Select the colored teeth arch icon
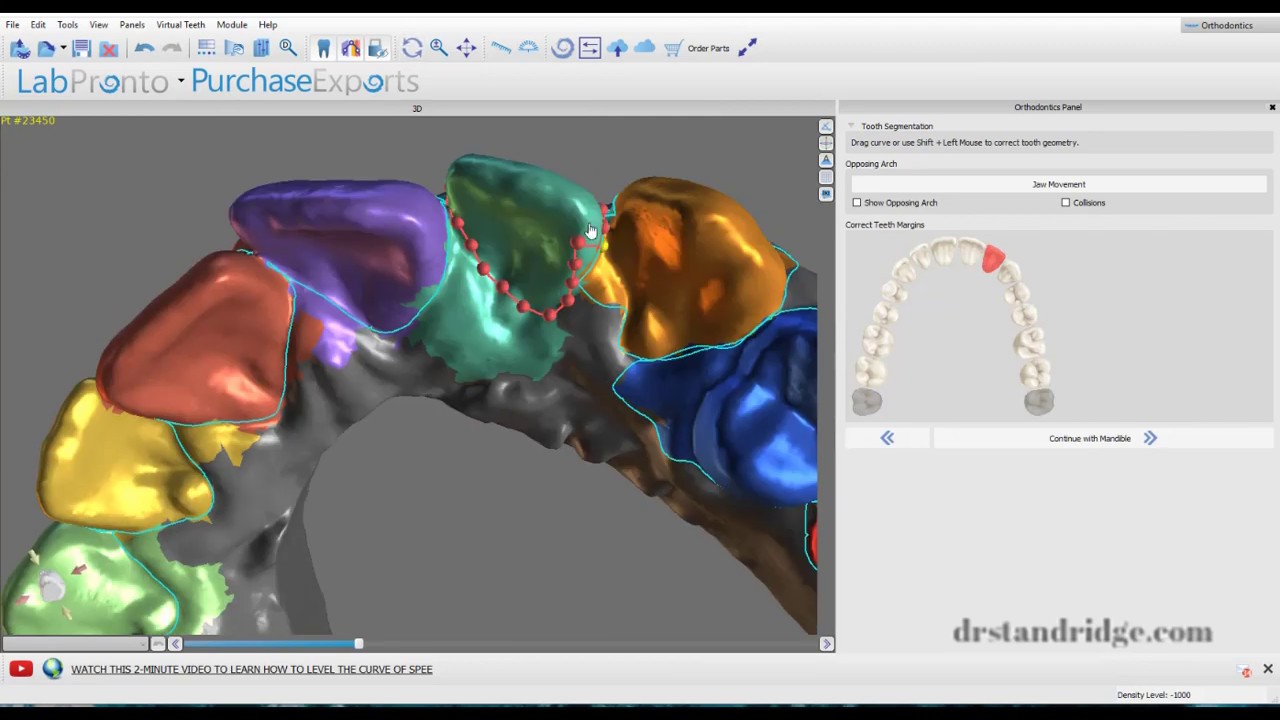 (x=350, y=48)
